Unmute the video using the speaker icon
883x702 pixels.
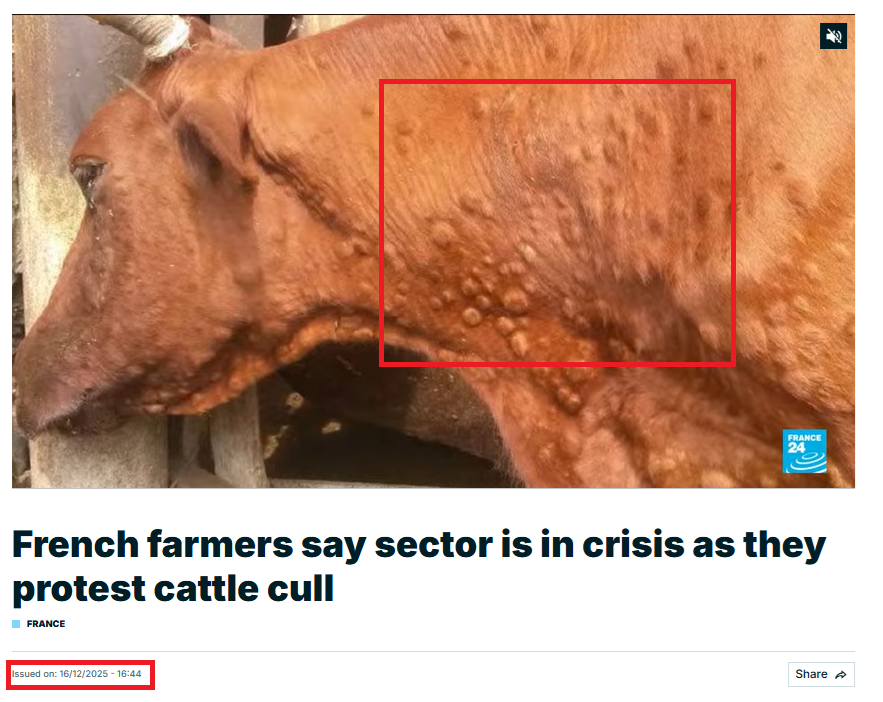pyautogui.click(x=833, y=37)
